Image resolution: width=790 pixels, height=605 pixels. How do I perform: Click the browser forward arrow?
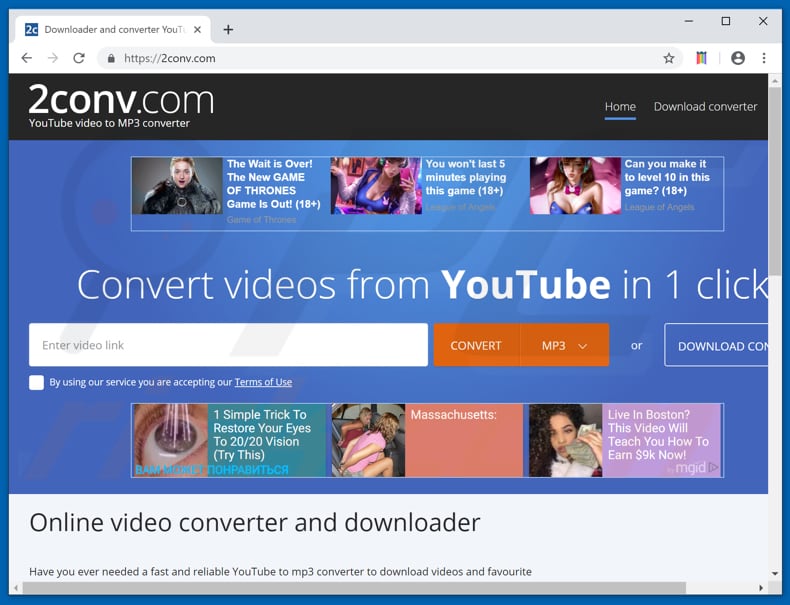click(53, 58)
